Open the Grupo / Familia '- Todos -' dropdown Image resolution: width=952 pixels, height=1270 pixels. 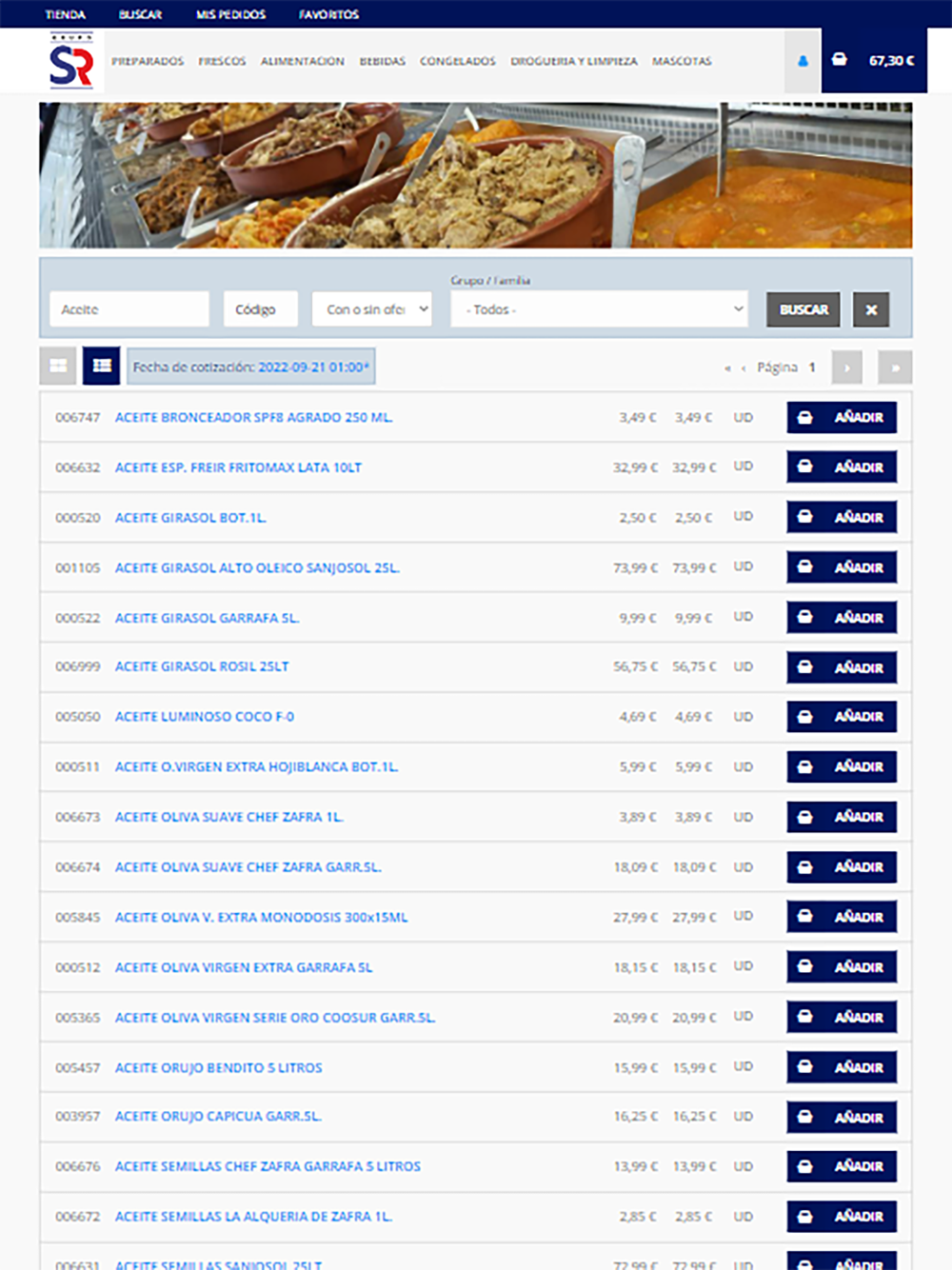coord(600,309)
